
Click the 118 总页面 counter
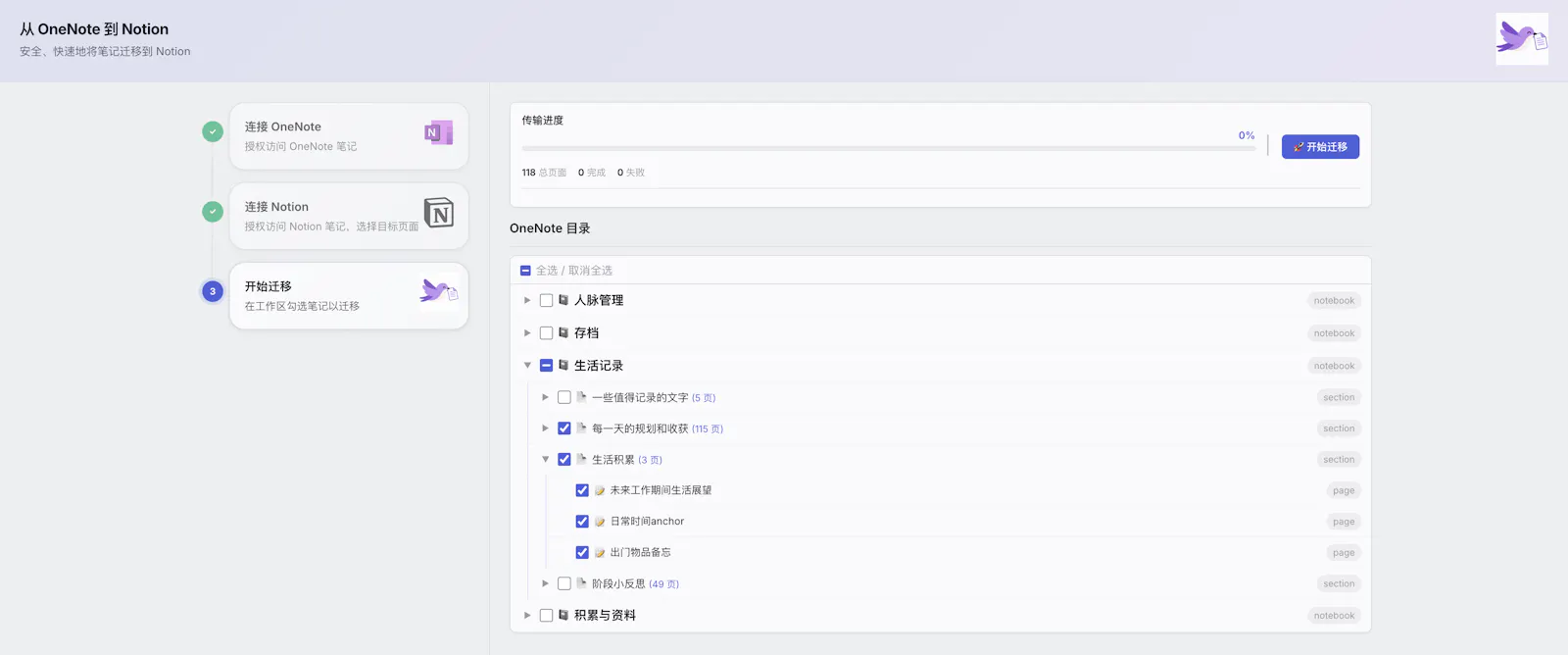[544, 173]
